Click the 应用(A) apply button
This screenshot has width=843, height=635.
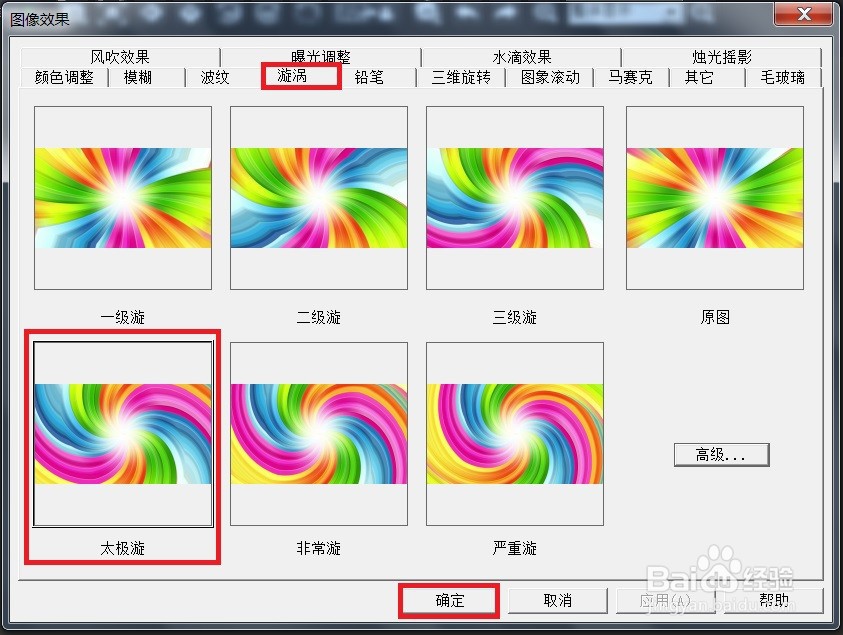tap(665, 600)
